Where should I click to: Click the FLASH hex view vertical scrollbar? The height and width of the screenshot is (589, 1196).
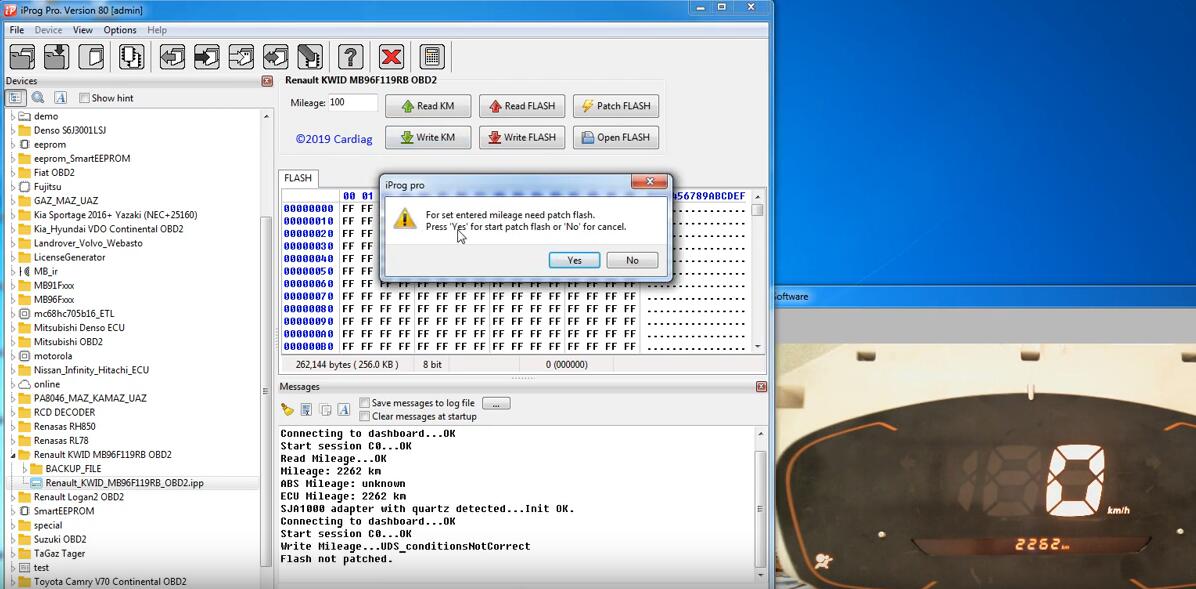[757, 271]
